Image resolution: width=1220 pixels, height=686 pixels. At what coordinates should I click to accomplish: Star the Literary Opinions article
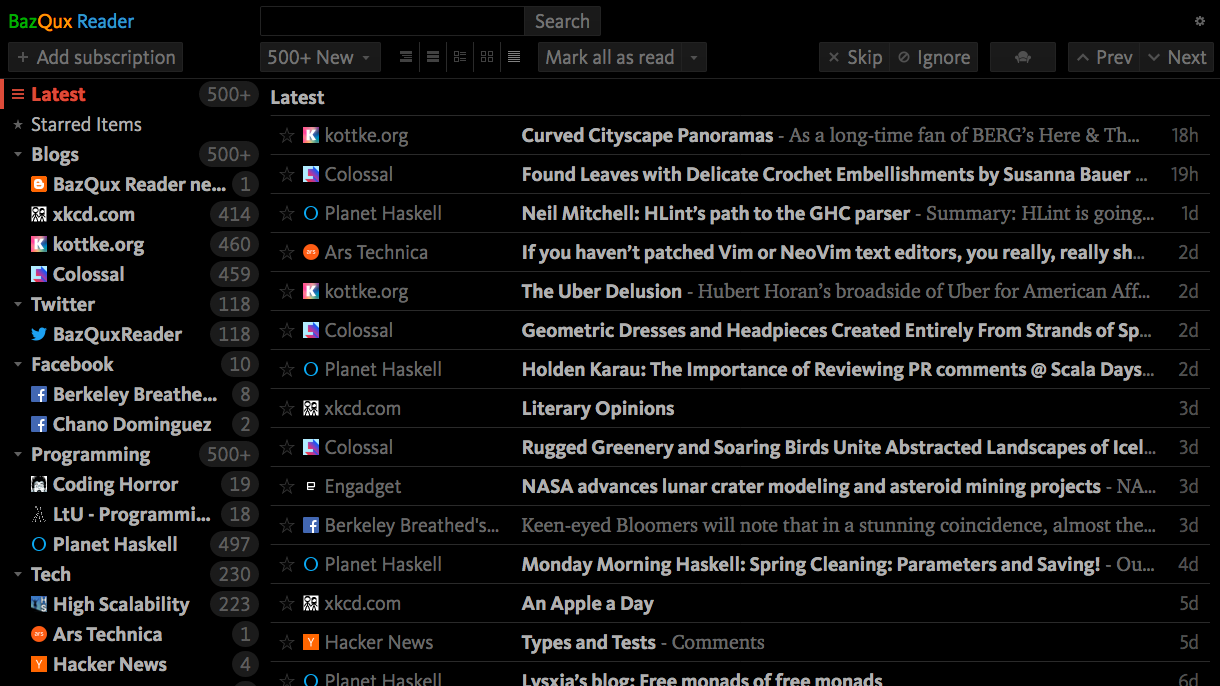point(287,408)
